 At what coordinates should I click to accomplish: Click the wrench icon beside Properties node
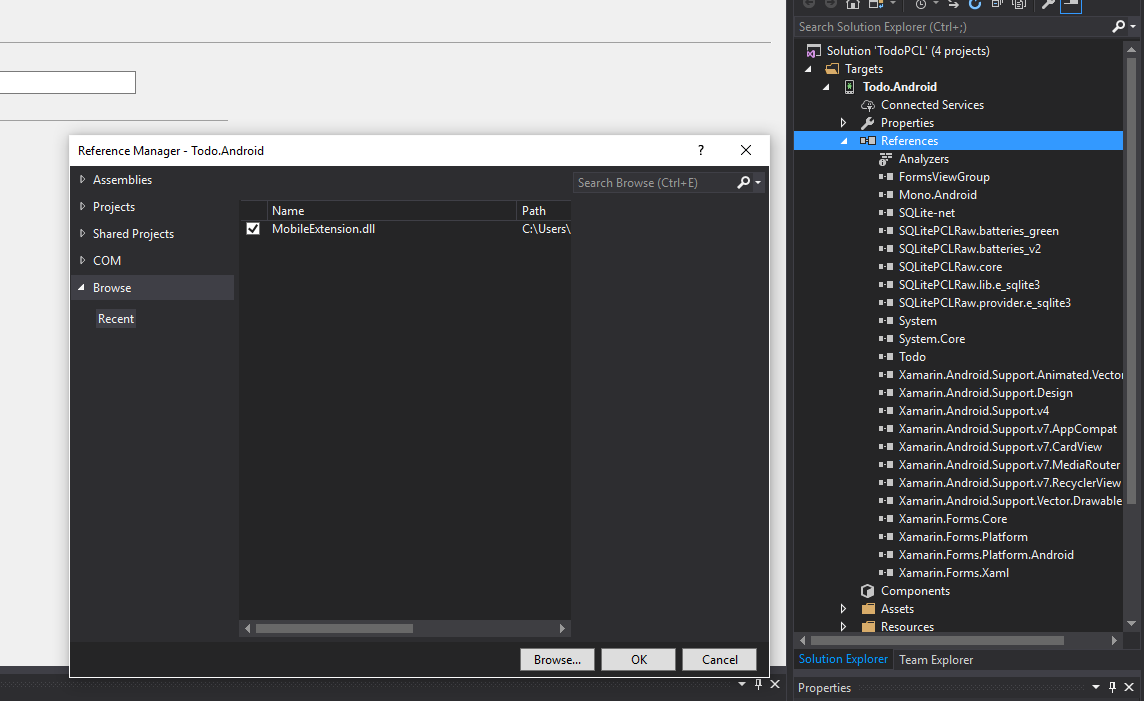pyautogui.click(x=867, y=123)
